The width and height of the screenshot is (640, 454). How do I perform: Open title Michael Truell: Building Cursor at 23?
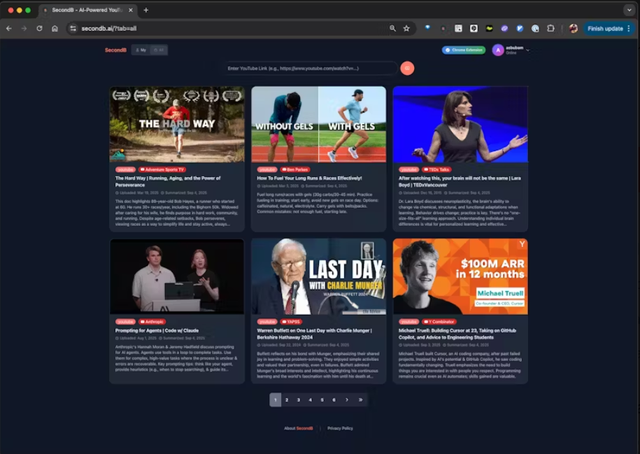(x=457, y=334)
